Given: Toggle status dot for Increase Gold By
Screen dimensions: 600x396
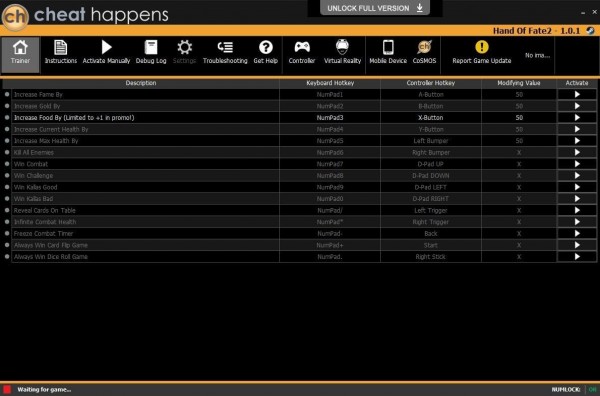Looking at the screenshot, I should pos(7,106).
